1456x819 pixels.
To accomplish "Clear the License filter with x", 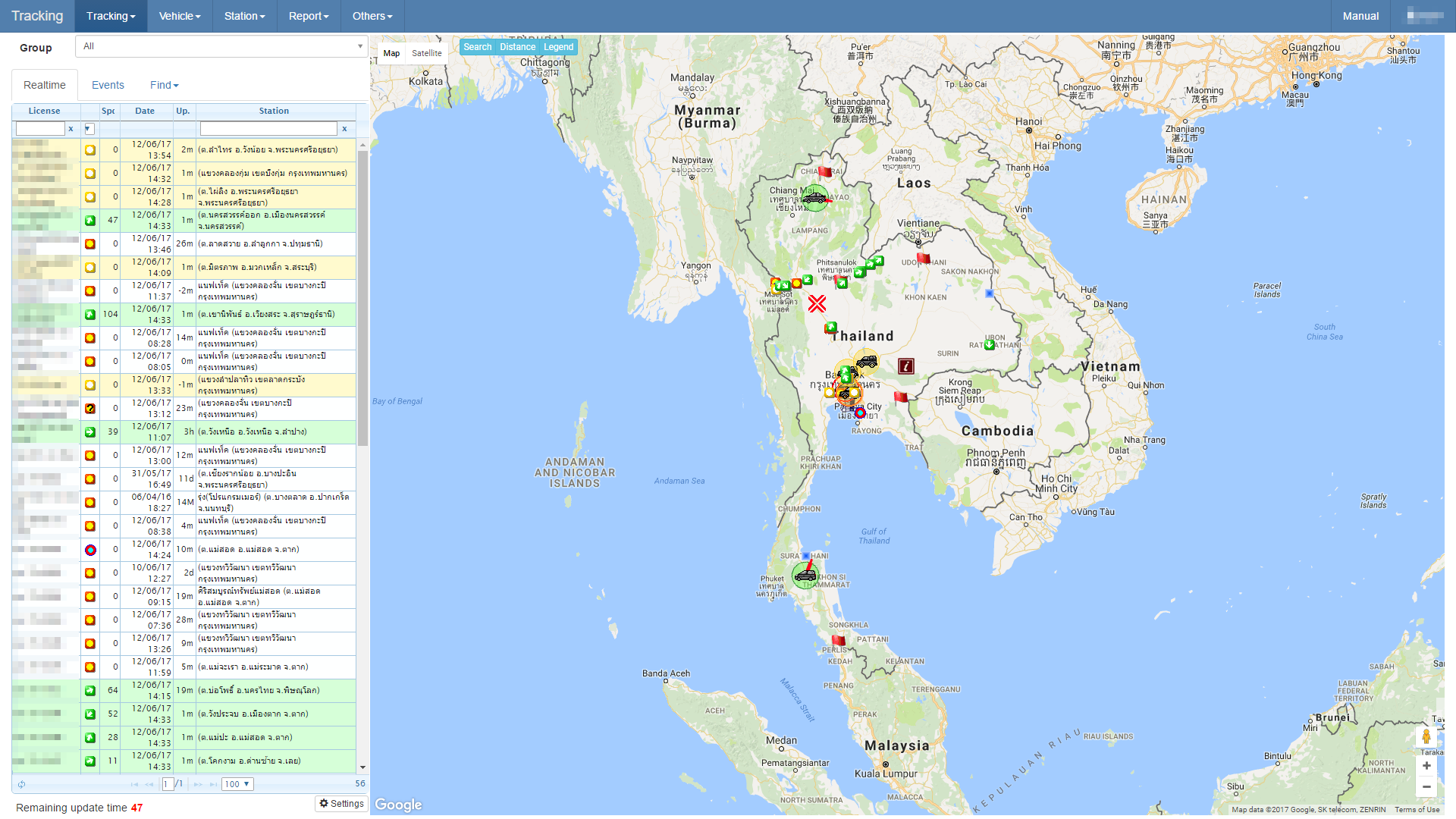I will [71, 129].
